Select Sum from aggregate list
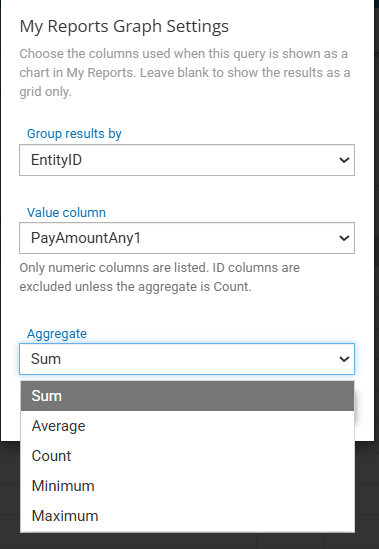This screenshot has height=549, width=379. [x=187, y=396]
